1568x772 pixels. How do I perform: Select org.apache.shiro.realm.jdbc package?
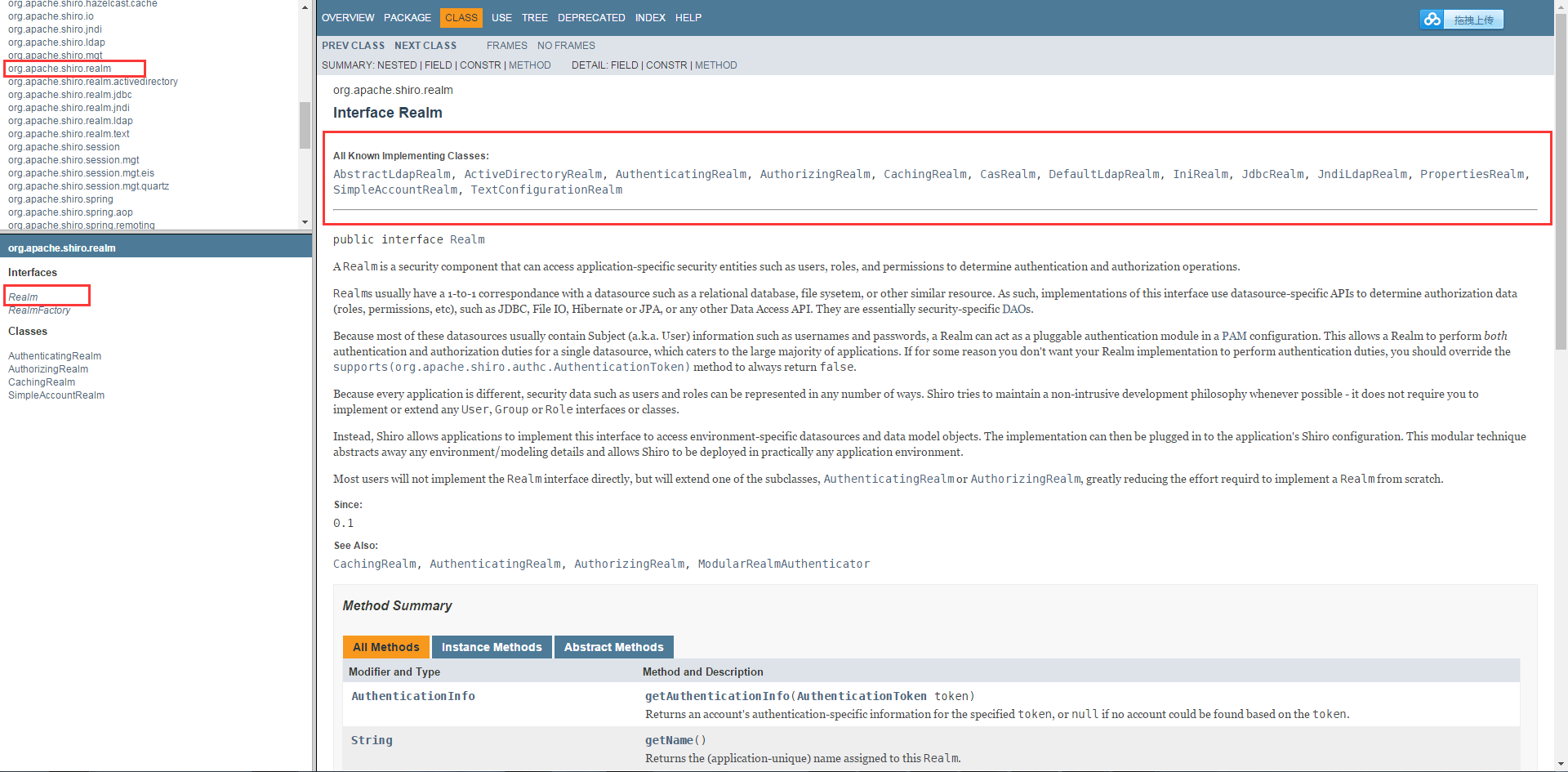click(69, 95)
